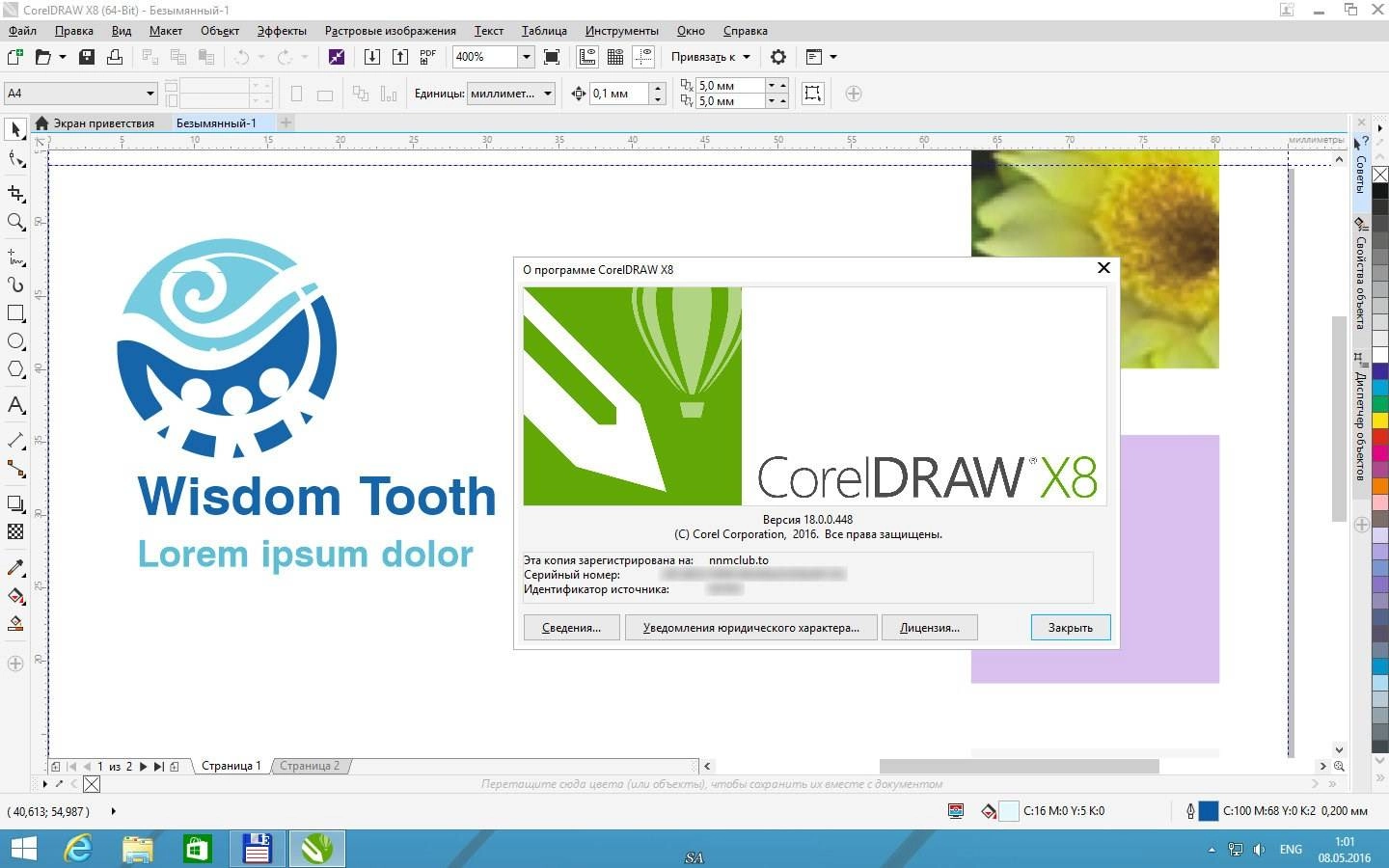The height and width of the screenshot is (868, 1389).
Task: Toggle show grid button
Action: click(615, 57)
